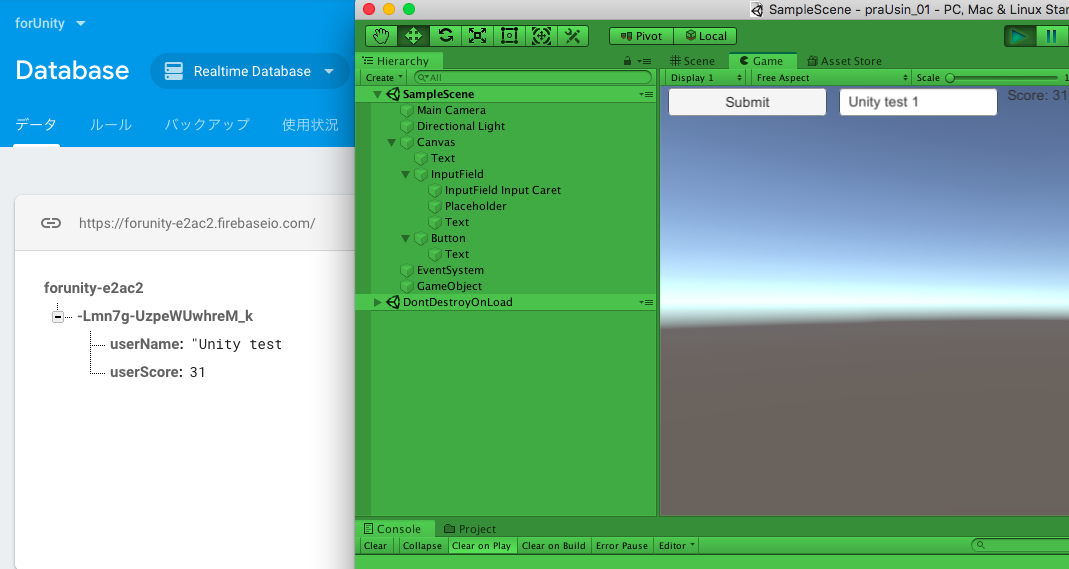Viewport: 1069px width, 569px height.
Task: Open DontDestroyOnLoad context menu icon
Action: coord(646,302)
